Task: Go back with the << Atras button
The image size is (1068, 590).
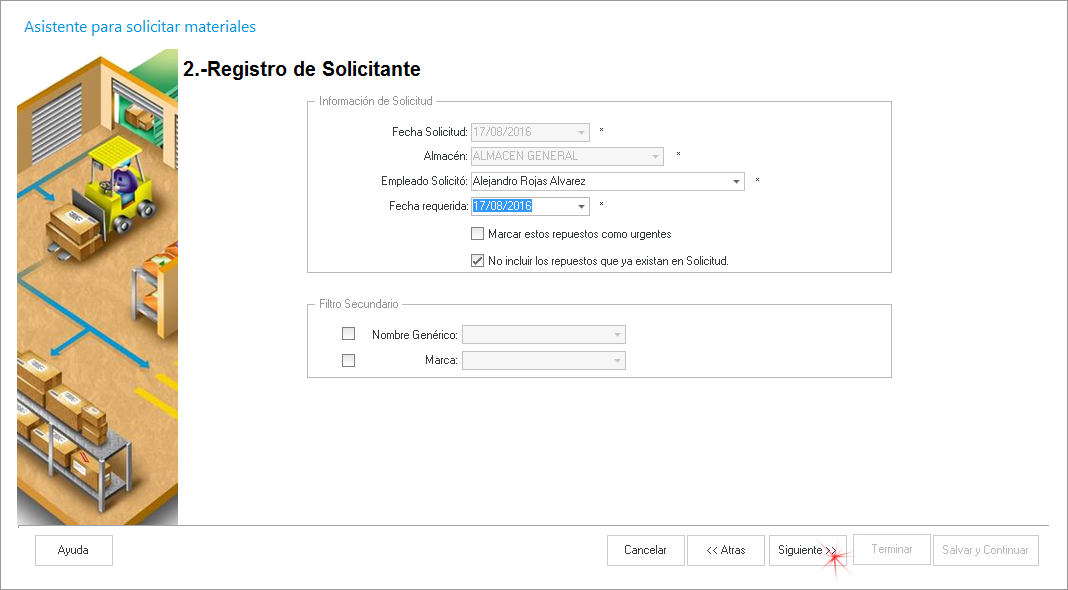Action: (x=726, y=550)
